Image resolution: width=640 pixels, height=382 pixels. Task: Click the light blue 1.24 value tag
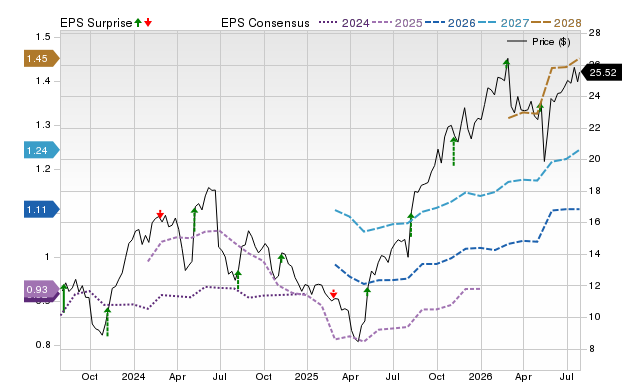click(42, 150)
